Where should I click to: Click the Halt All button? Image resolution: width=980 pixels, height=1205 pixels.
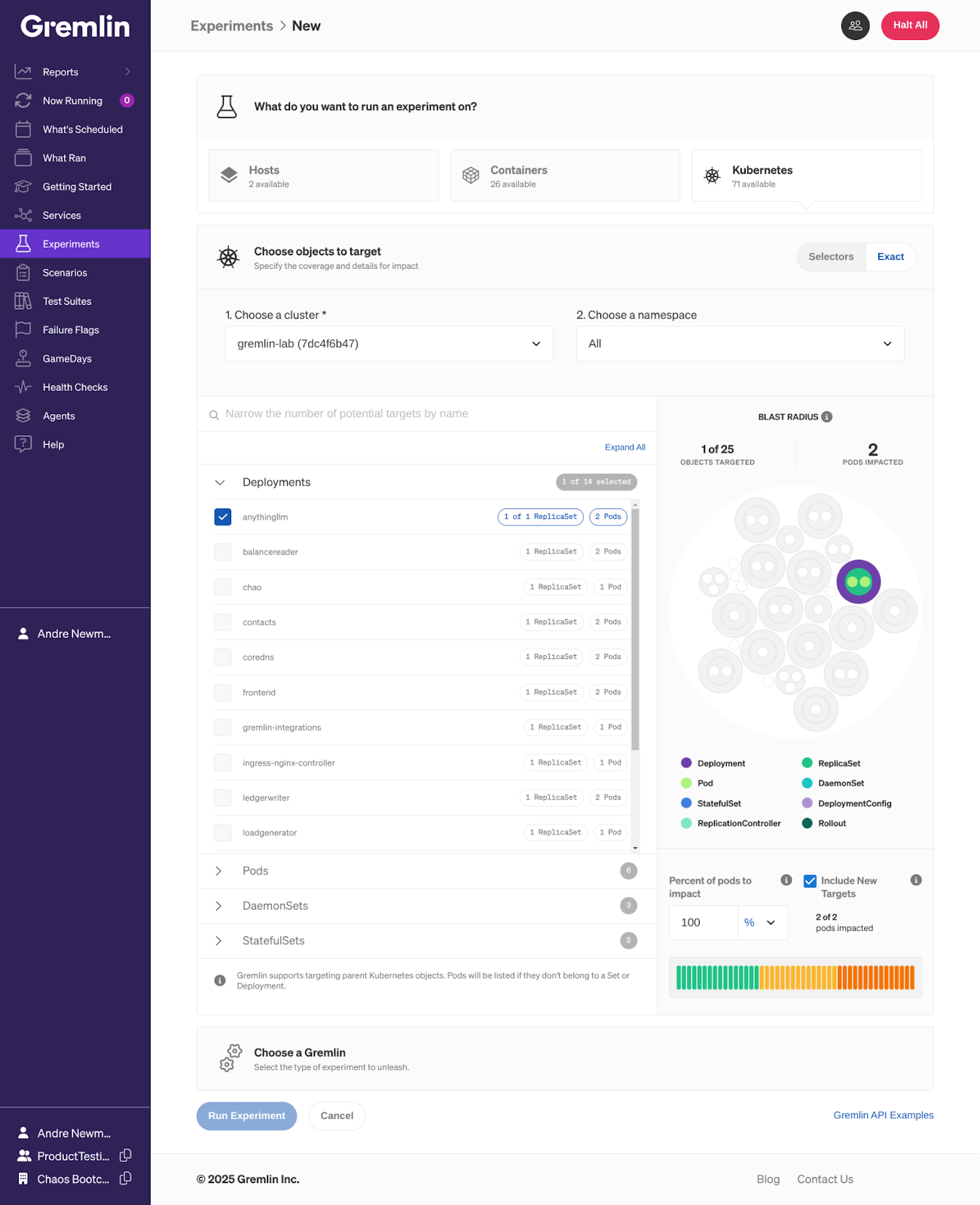pyautogui.click(x=910, y=25)
